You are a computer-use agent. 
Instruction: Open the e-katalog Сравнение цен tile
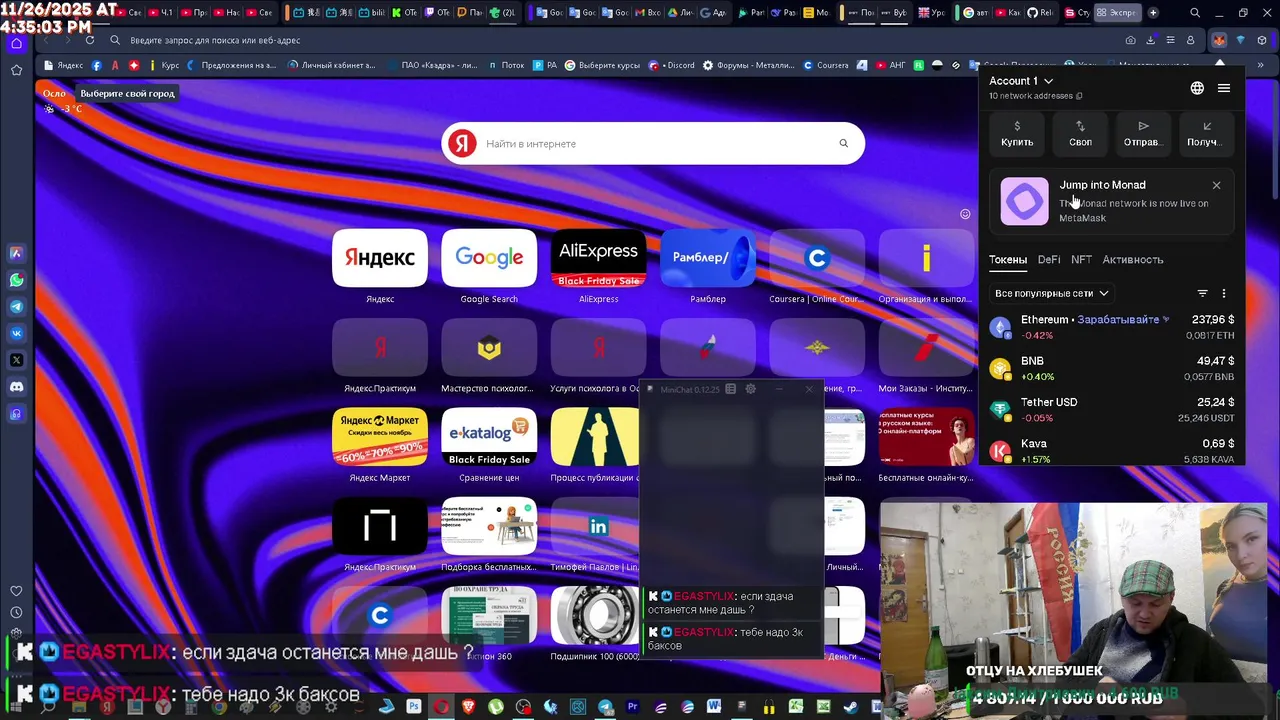pyautogui.click(x=489, y=437)
